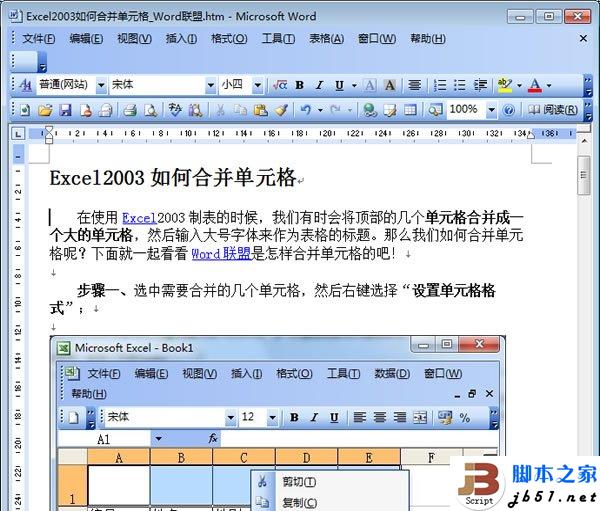Click the Insert Table grid icon

click(410, 111)
